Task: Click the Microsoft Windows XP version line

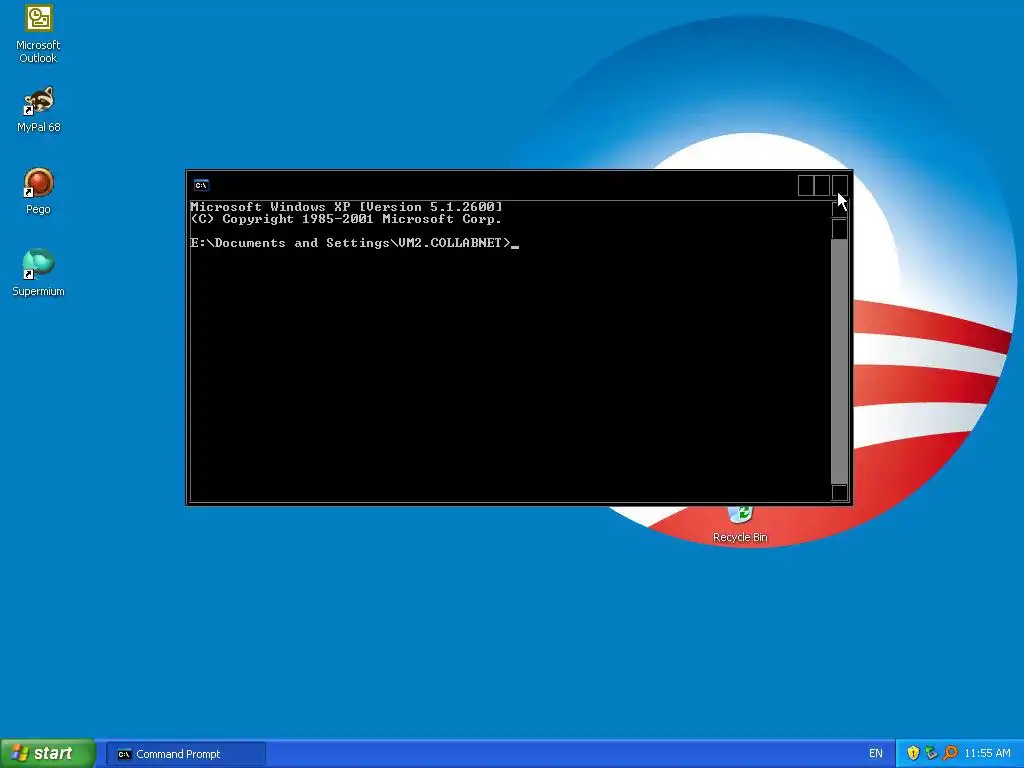Action: 347,206
